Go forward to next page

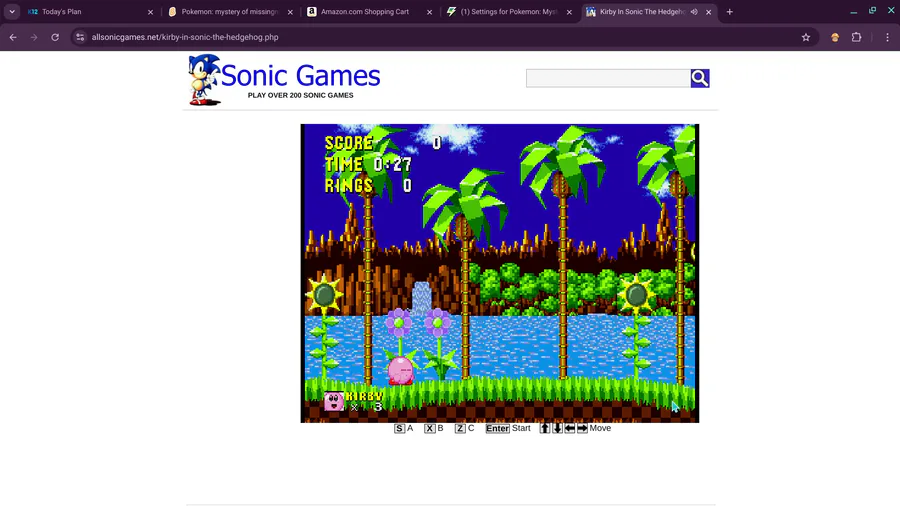[34, 37]
